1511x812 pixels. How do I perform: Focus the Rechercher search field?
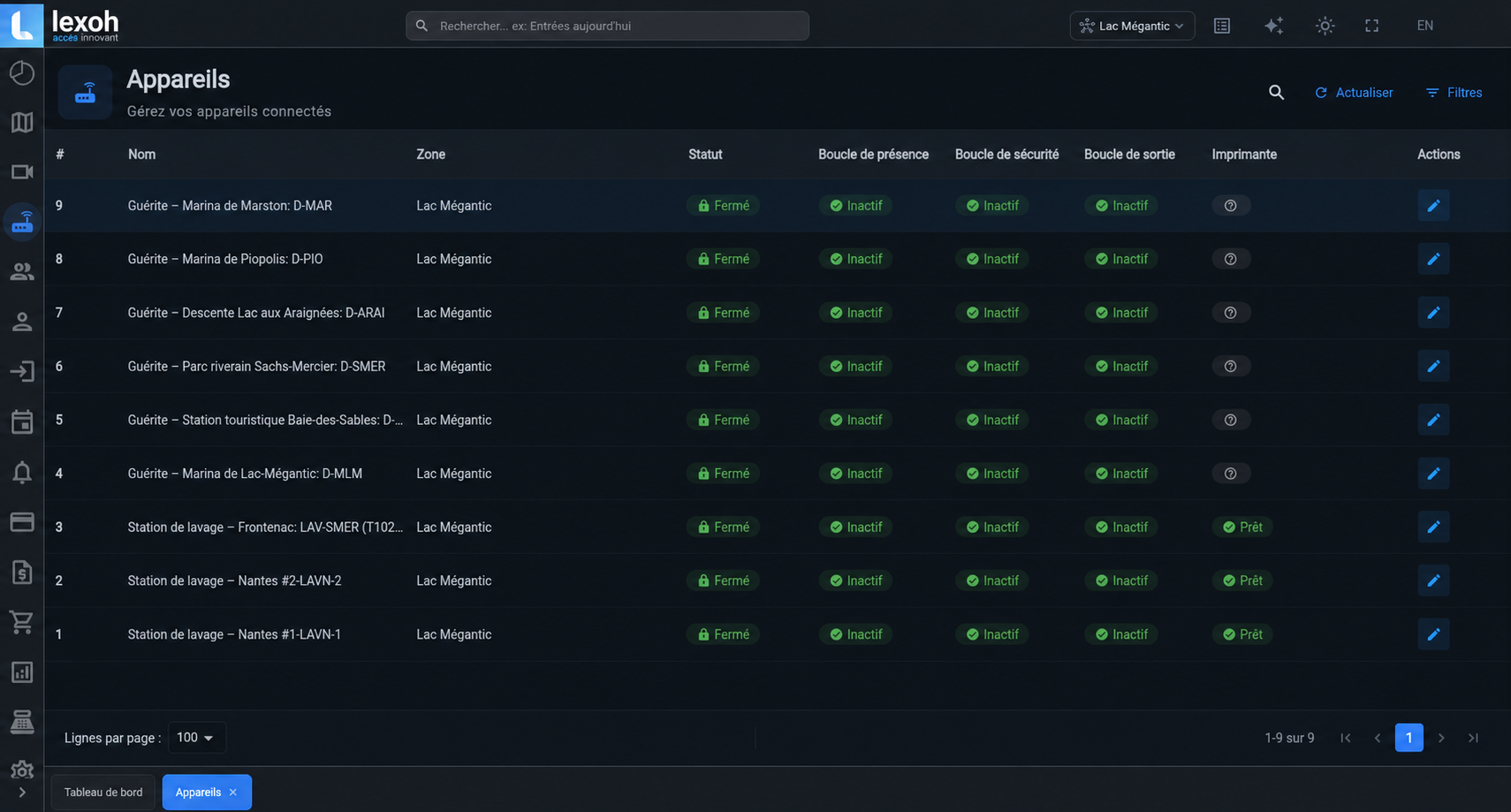607,26
